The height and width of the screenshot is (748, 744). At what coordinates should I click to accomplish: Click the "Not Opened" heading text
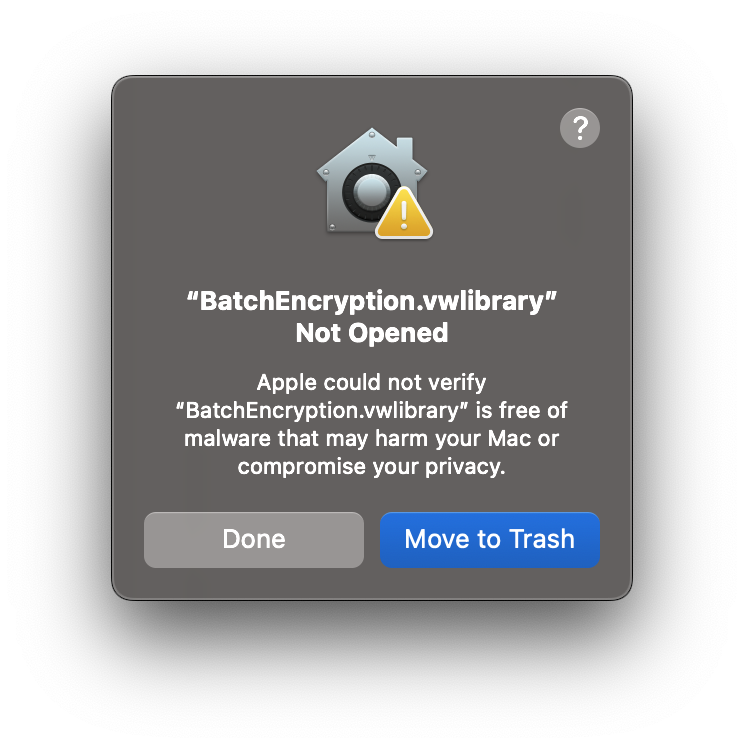[372, 333]
